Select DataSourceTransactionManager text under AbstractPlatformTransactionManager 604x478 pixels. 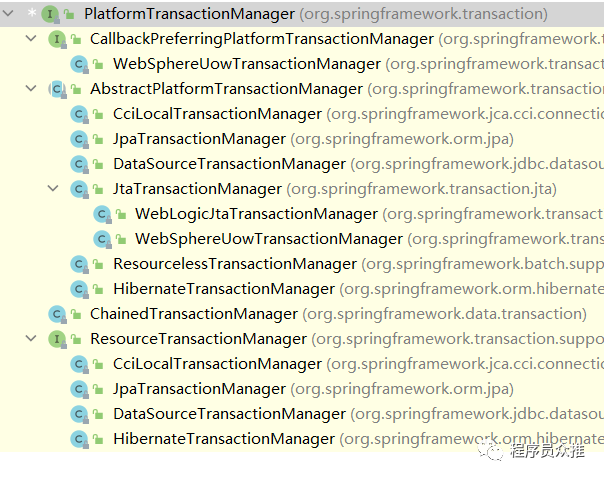[229, 164]
